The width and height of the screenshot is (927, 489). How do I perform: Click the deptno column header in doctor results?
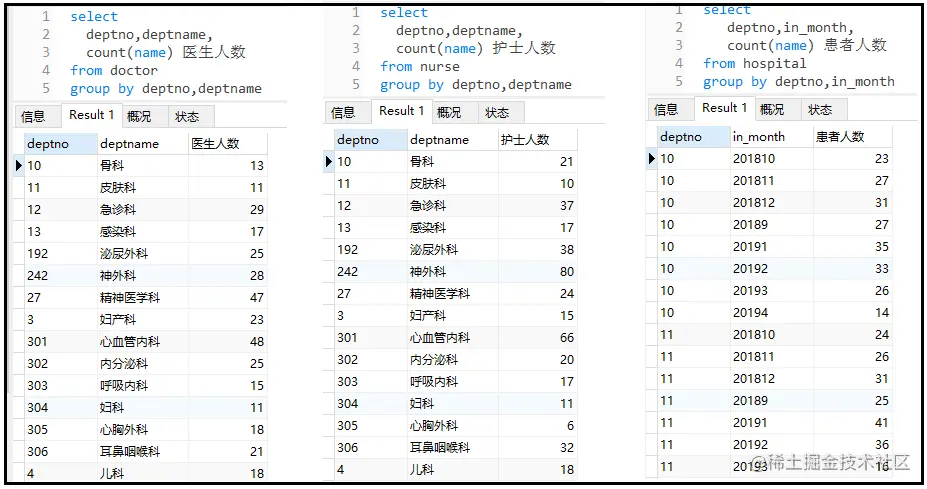(60, 144)
